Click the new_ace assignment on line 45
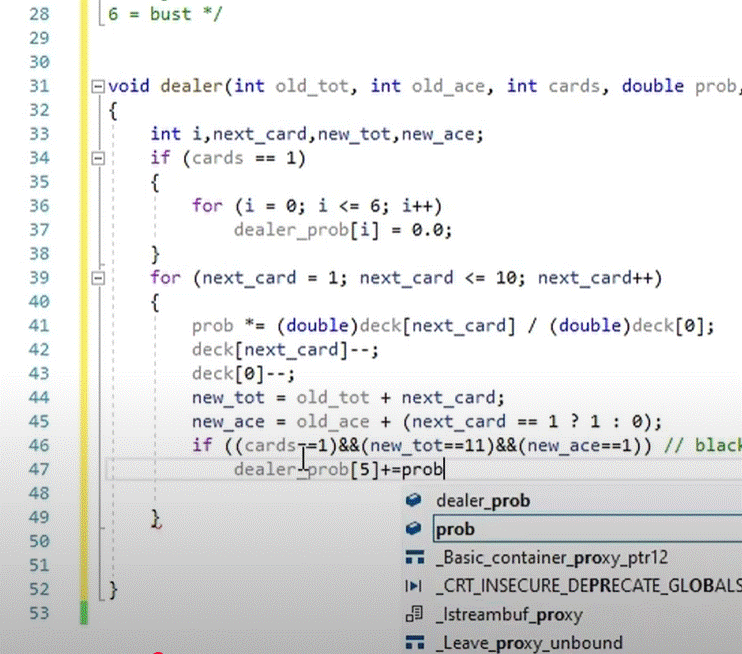Image resolution: width=742 pixels, height=654 pixels. pyautogui.click(x=420, y=421)
